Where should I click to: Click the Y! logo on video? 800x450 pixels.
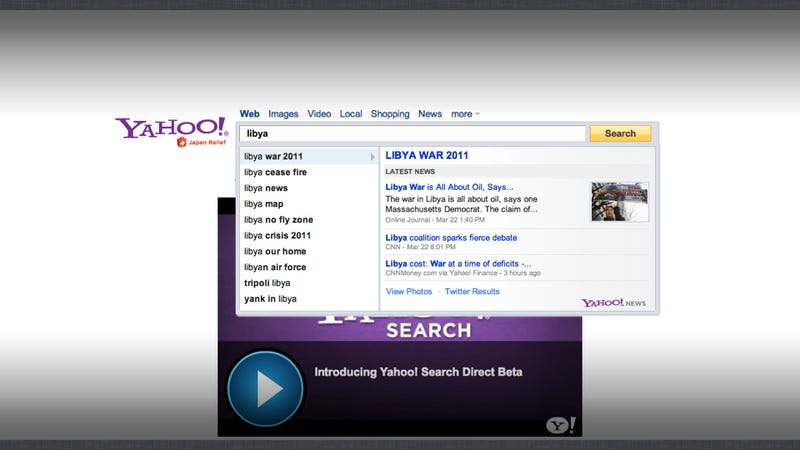[560, 424]
